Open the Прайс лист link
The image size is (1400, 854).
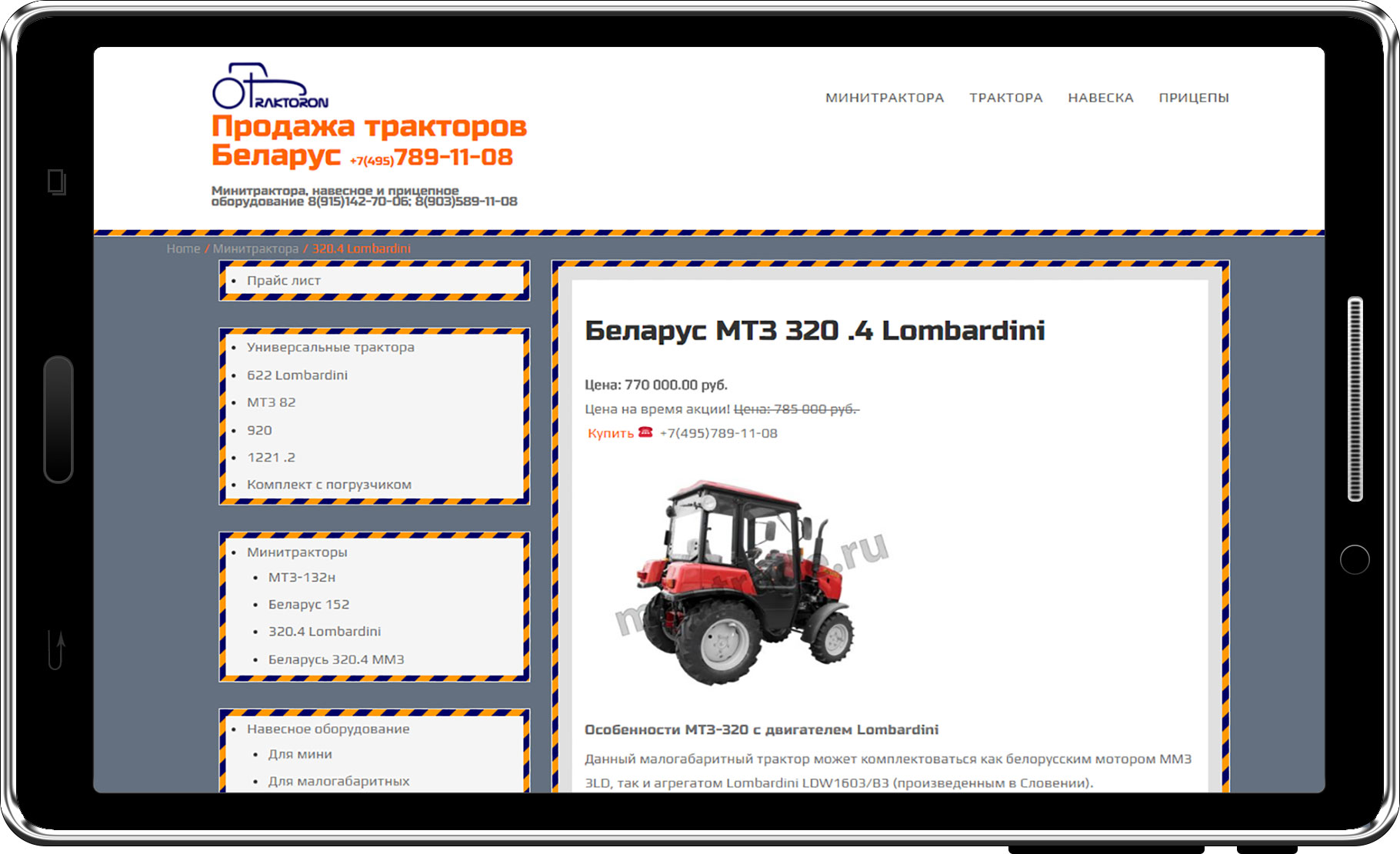(284, 281)
